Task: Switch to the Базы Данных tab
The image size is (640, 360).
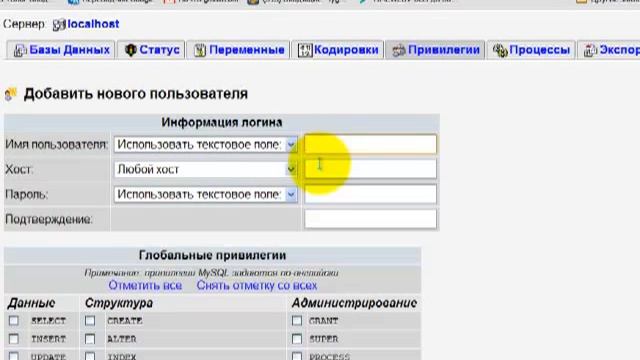Action: coord(61,50)
